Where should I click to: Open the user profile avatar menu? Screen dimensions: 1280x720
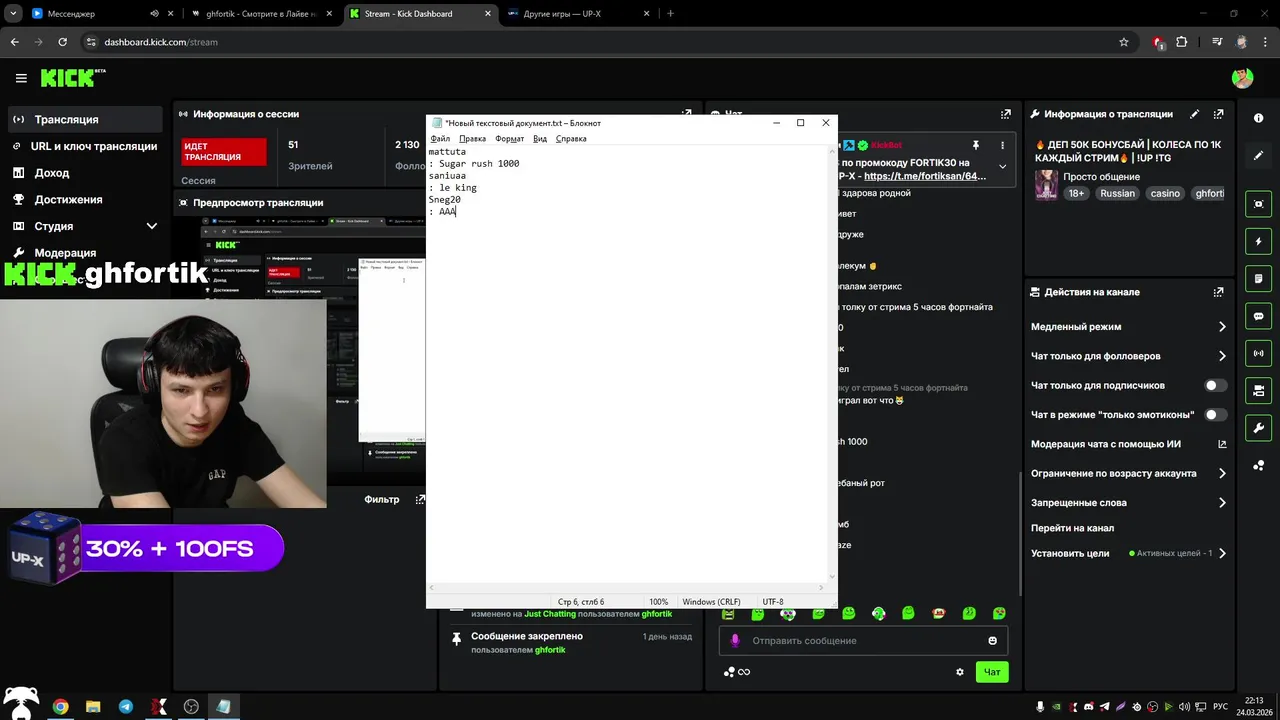[x=1242, y=78]
